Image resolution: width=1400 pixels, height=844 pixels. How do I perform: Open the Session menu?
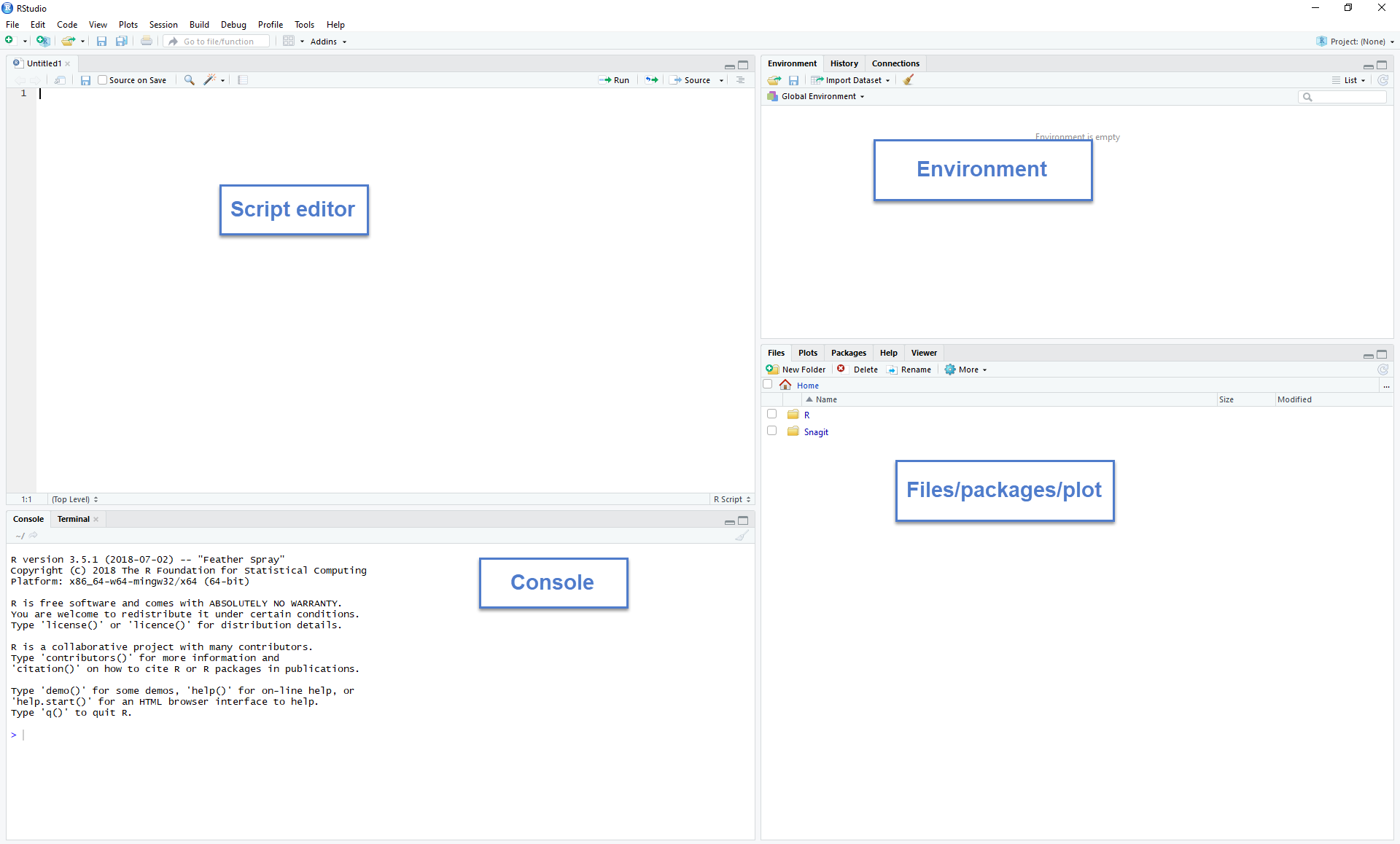tap(163, 25)
